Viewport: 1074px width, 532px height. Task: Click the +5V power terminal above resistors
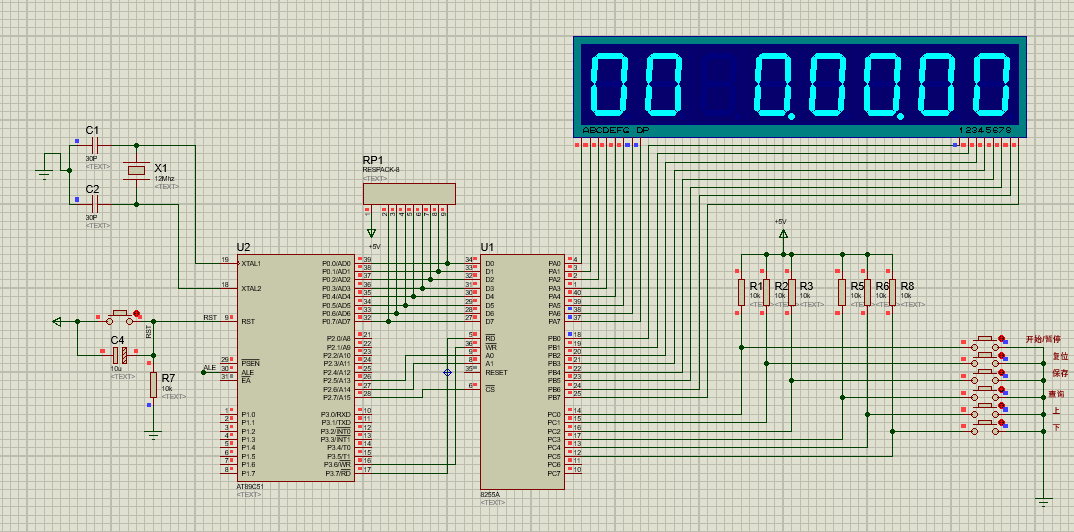(783, 233)
